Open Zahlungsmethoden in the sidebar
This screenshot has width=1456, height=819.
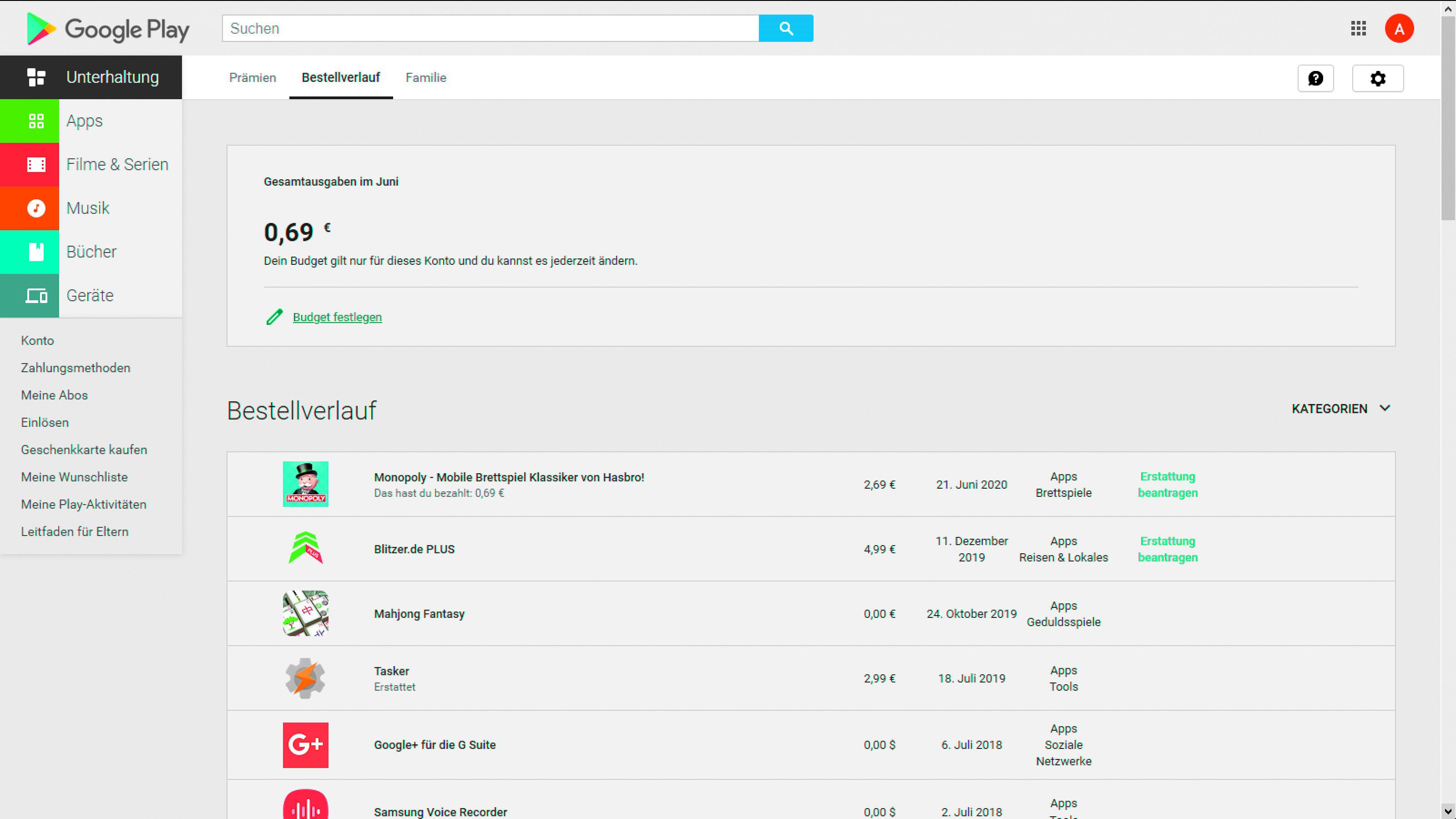[x=75, y=367]
